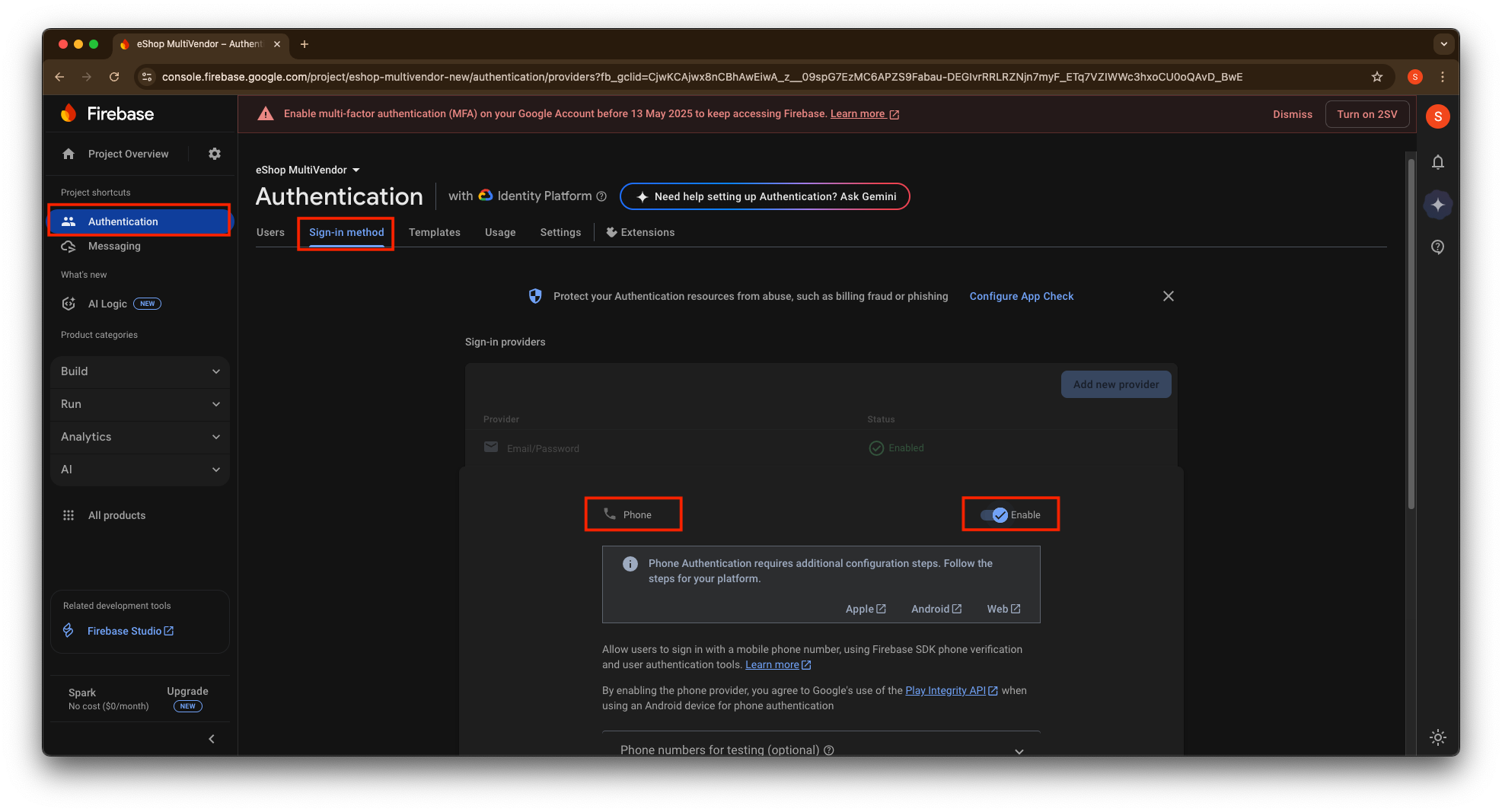This screenshot has width=1502, height=812.
Task: Click Ask Gemini help button
Action: click(x=765, y=196)
